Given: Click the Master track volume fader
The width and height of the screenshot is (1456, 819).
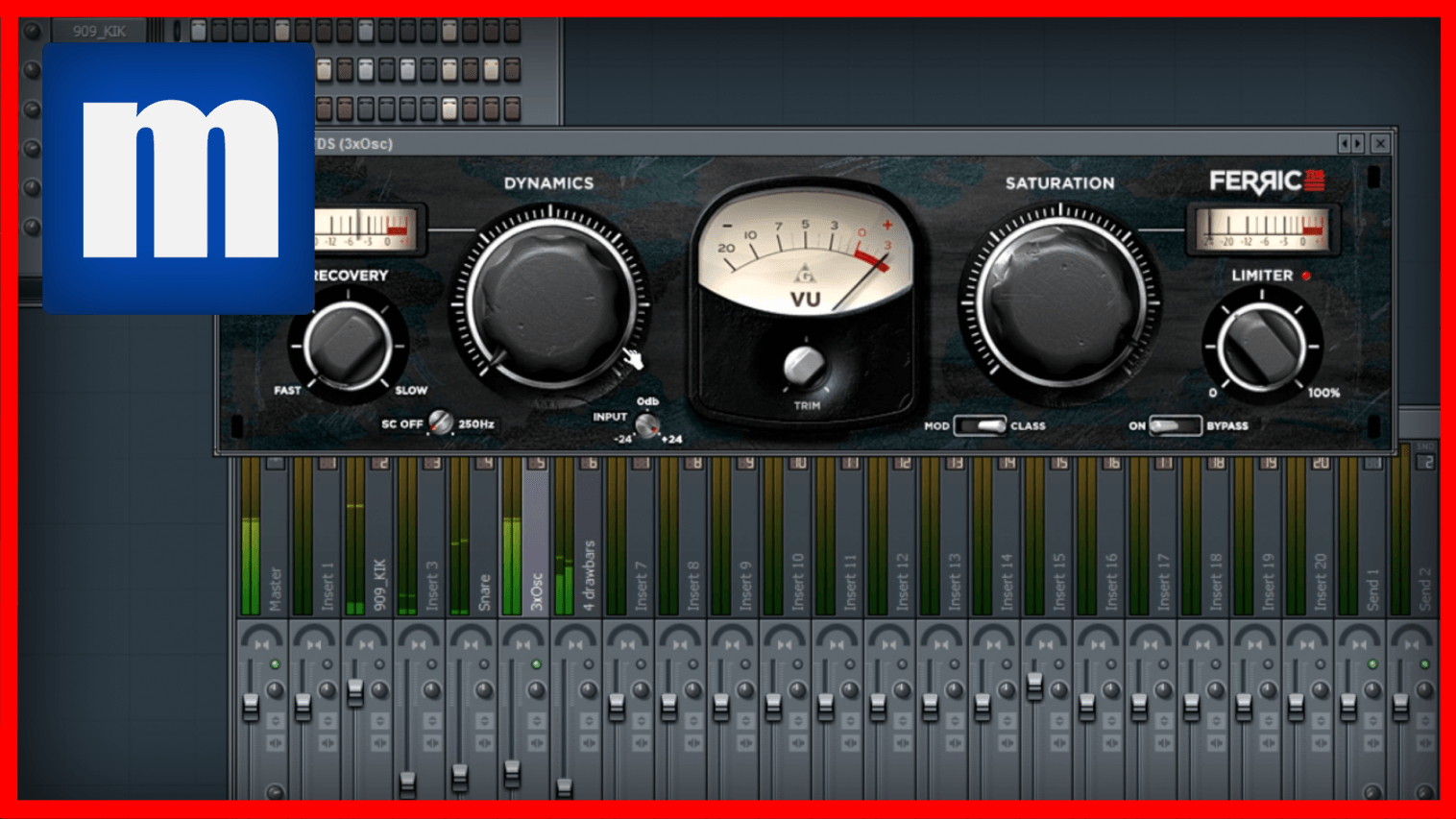Looking at the screenshot, I should click(249, 706).
